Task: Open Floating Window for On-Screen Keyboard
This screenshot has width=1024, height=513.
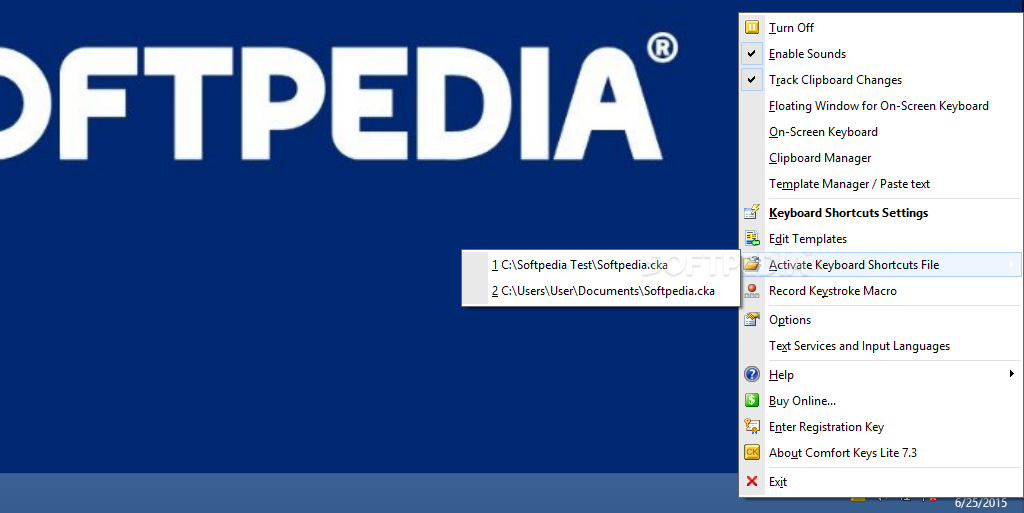Action: (880, 106)
